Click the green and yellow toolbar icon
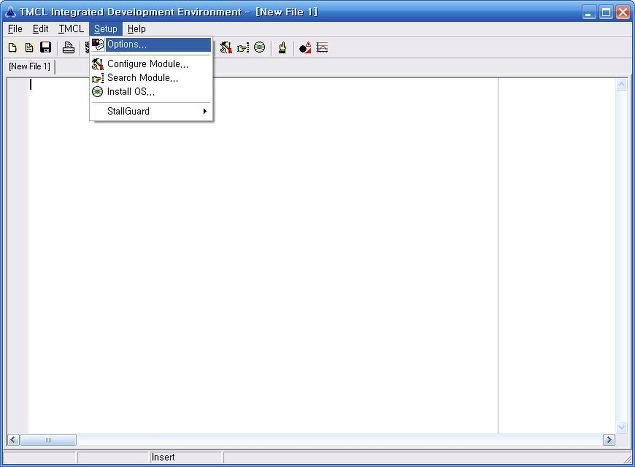Screen dimensions: 635x467 [282, 48]
